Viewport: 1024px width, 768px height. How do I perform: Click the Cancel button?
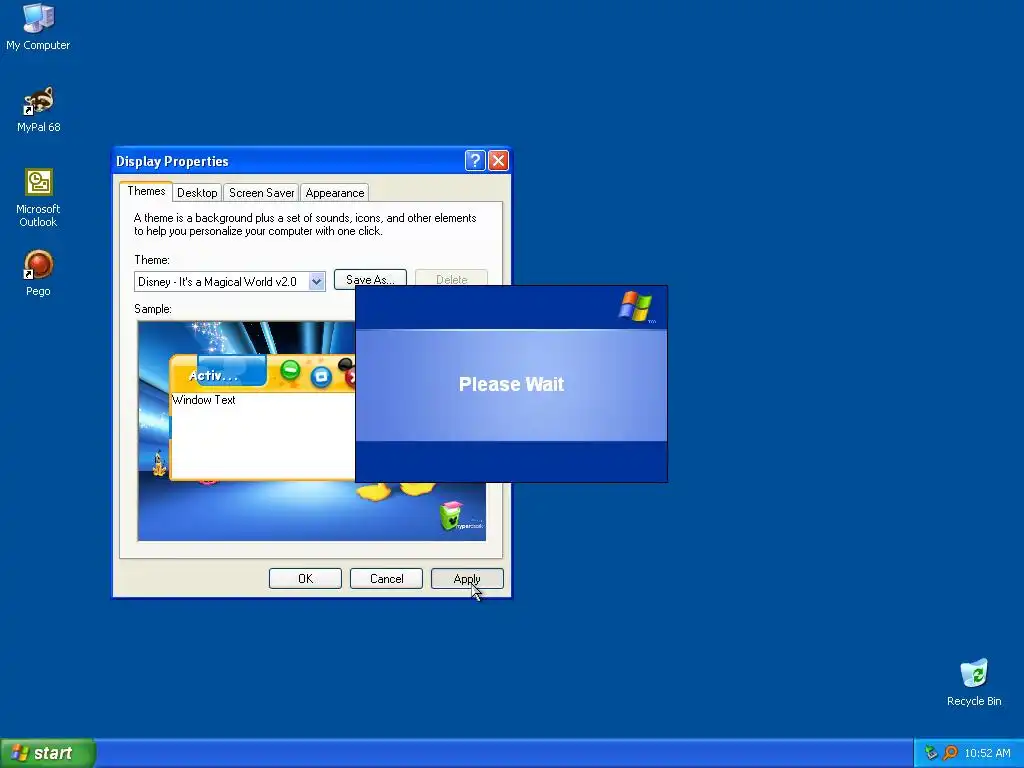pos(387,579)
